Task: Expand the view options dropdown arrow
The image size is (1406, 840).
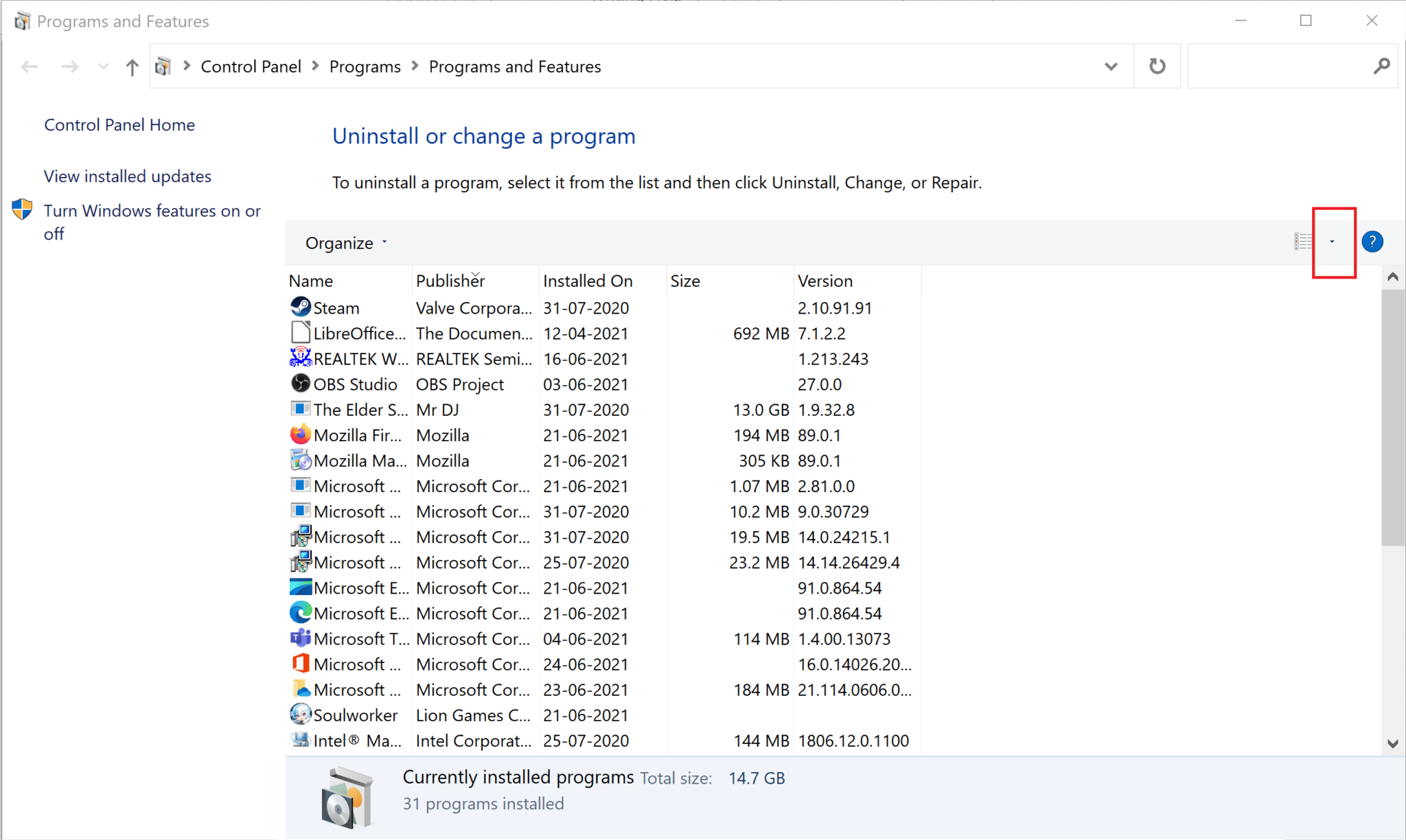Action: (x=1332, y=242)
